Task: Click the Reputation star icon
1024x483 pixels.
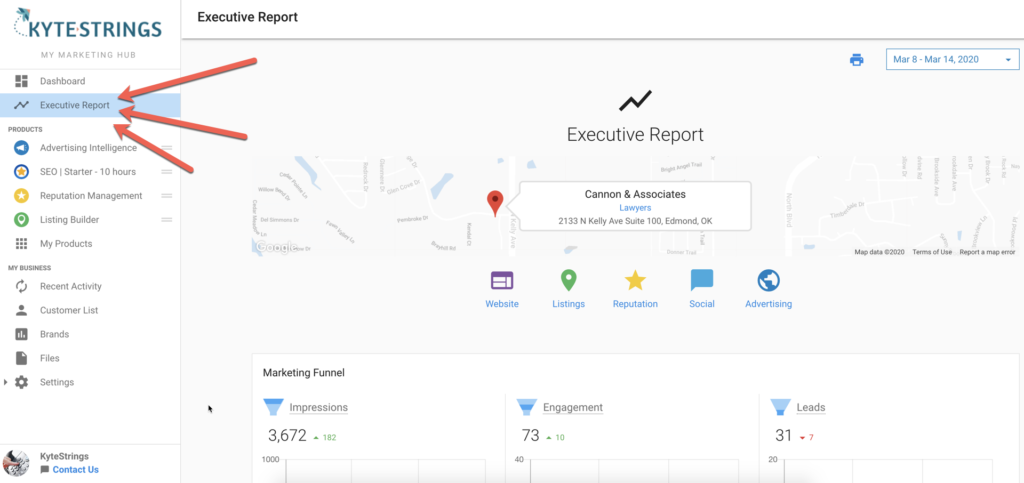Action: pyautogui.click(x=635, y=281)
